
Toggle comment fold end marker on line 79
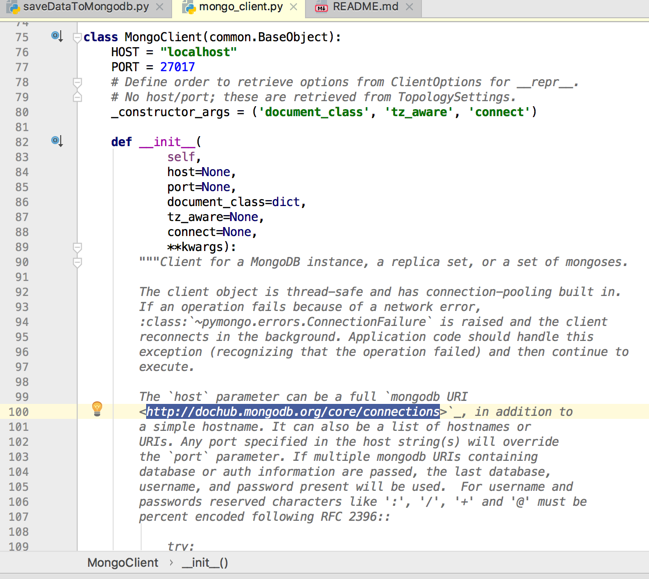pyautogui.click(x=77, y=97)
